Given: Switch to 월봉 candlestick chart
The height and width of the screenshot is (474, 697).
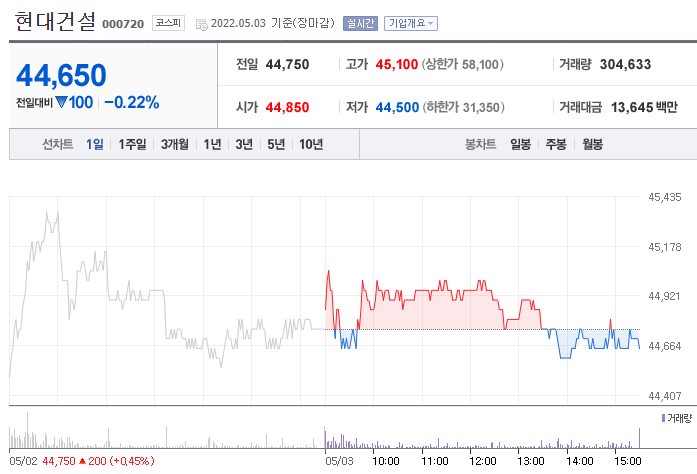Looking at the screenshot, I should 593,144.
